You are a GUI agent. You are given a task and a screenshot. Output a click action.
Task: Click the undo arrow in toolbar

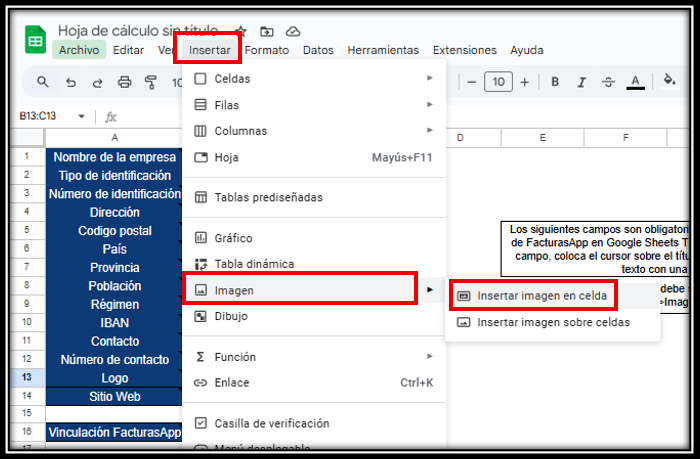[71, 82]
